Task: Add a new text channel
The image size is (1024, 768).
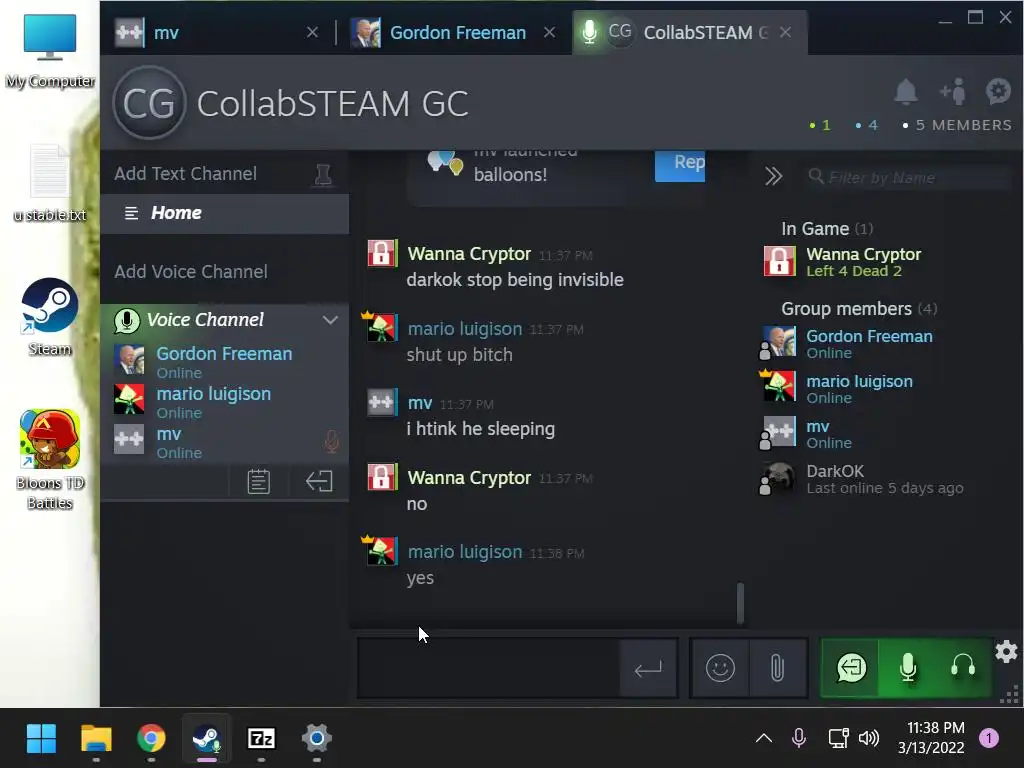Action: (x=185, y=174)
